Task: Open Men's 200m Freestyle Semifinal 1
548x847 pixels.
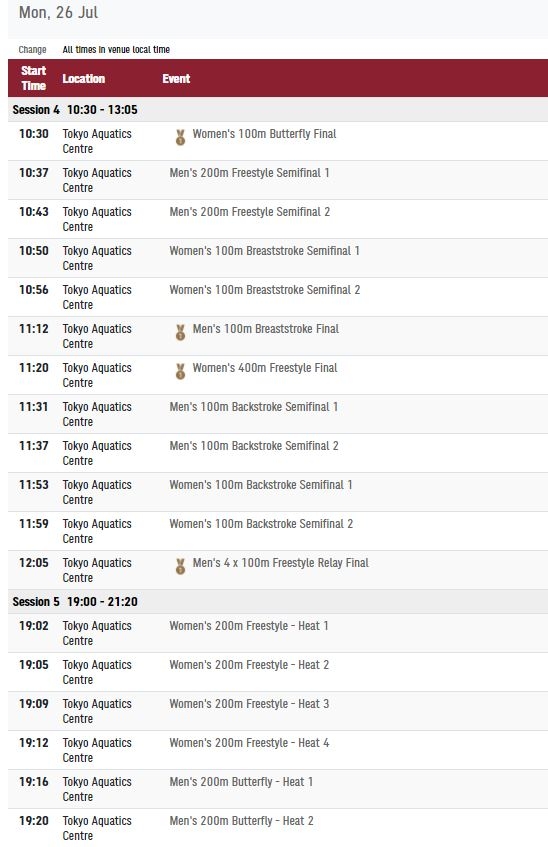Action: pyautogui.click(x=249, y=173)
